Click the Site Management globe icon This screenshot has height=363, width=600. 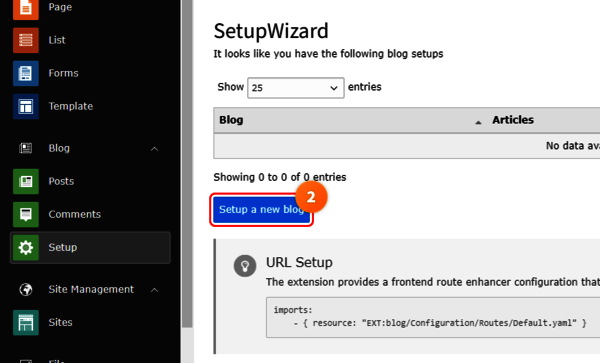click(26, 290)
